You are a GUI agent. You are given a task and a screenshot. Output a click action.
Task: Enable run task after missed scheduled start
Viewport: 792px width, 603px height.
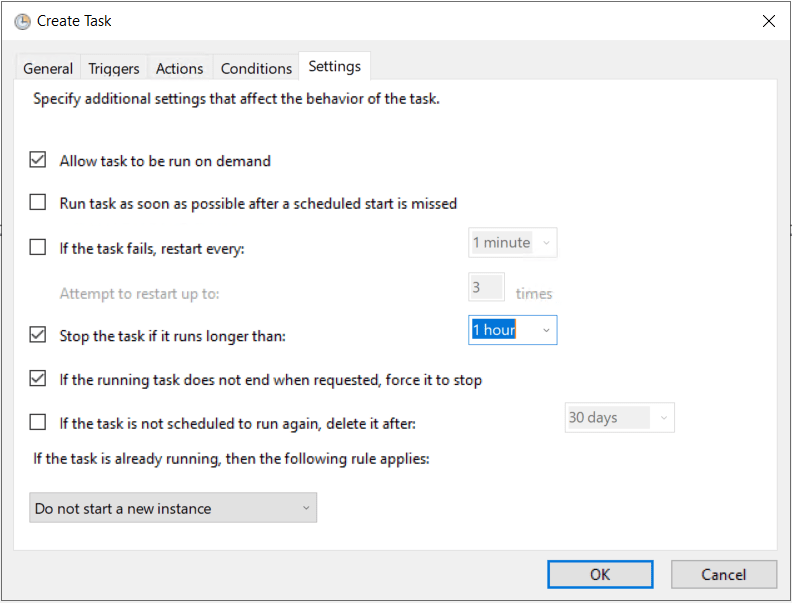tap(38, 203)
